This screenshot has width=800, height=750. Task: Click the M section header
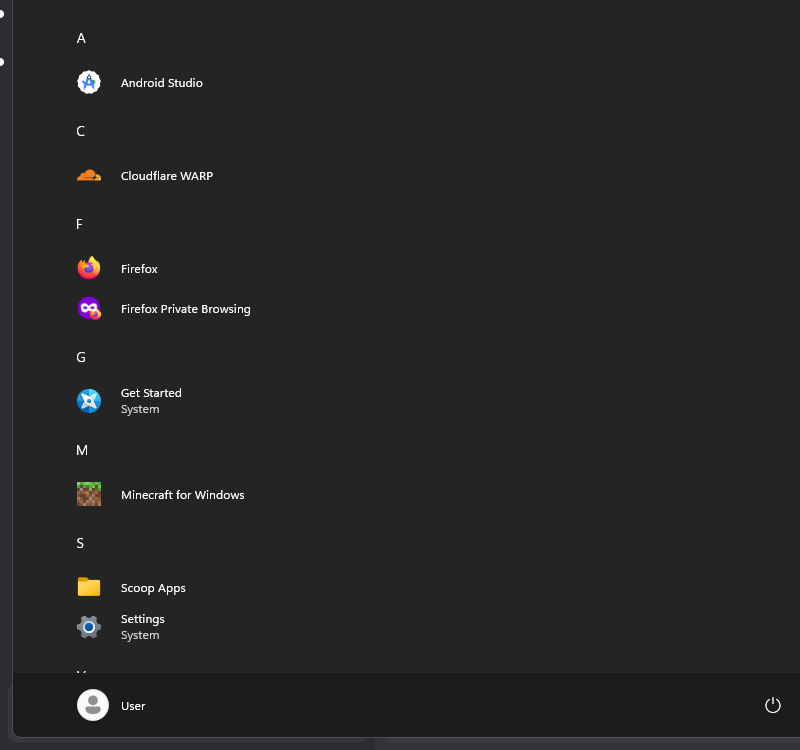point(82,450)
